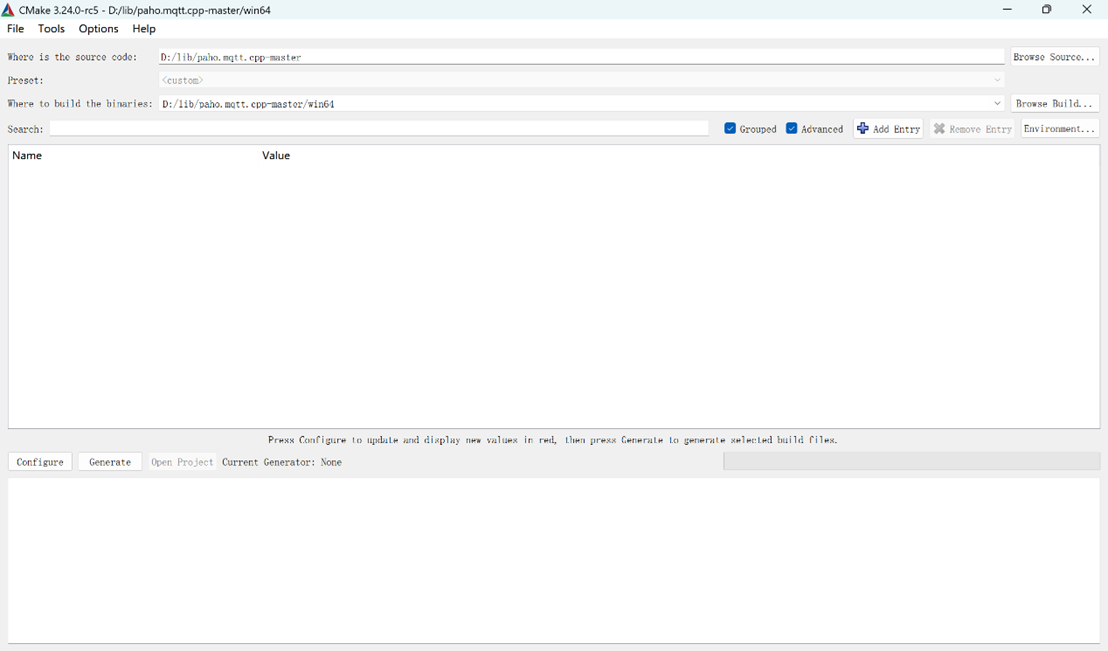Toggle the Advanced checkbox

pyautogui.click(x=791, y=128)
